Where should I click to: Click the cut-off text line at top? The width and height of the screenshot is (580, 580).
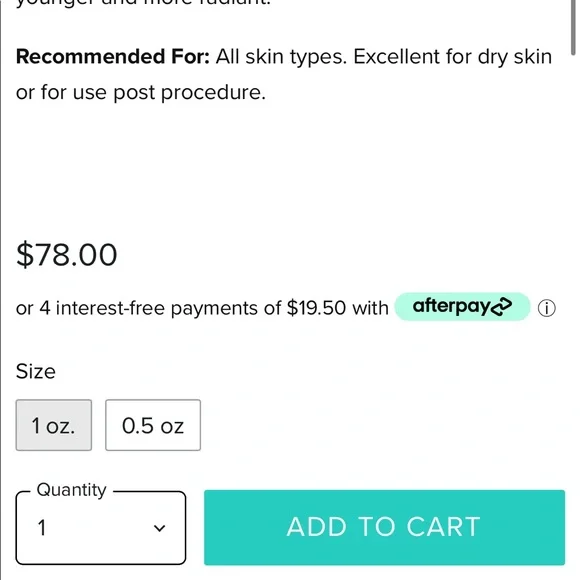pos(144,3)
